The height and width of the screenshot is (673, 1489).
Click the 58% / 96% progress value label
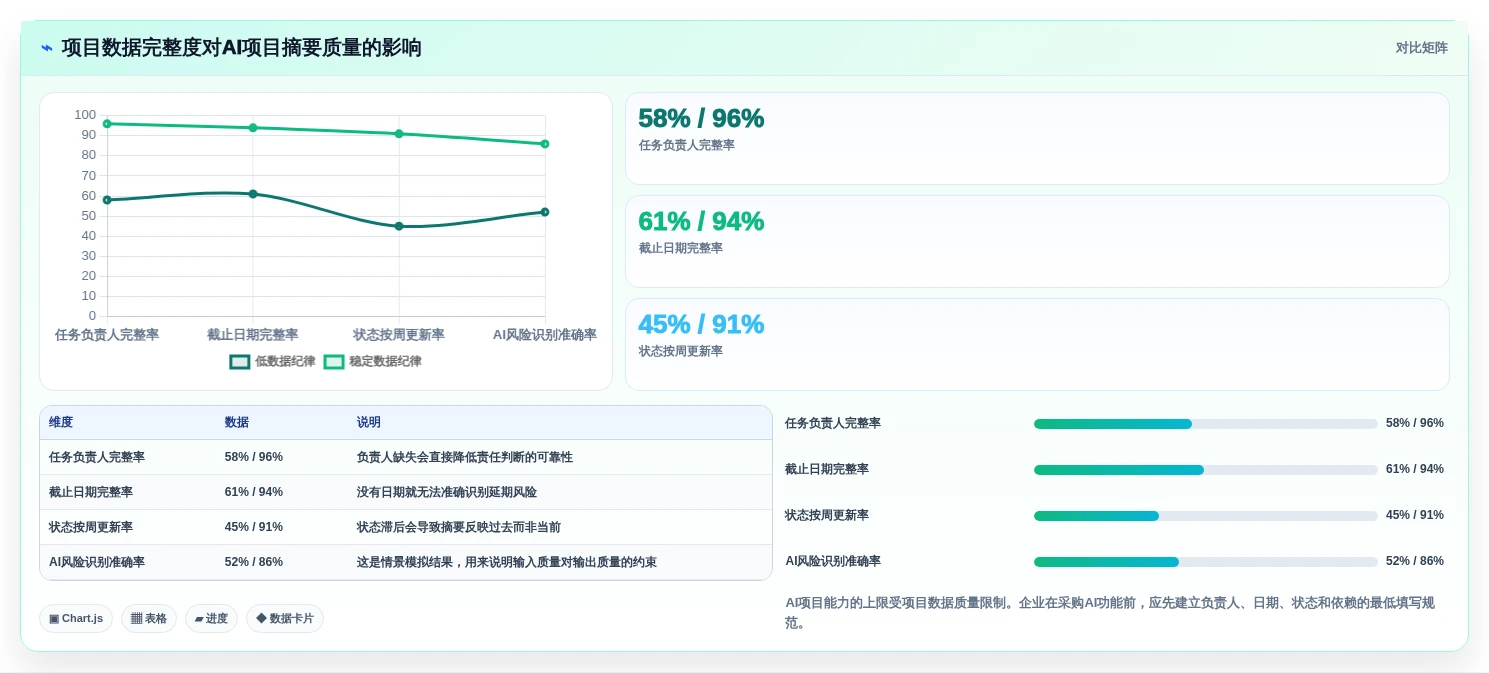1415,423
